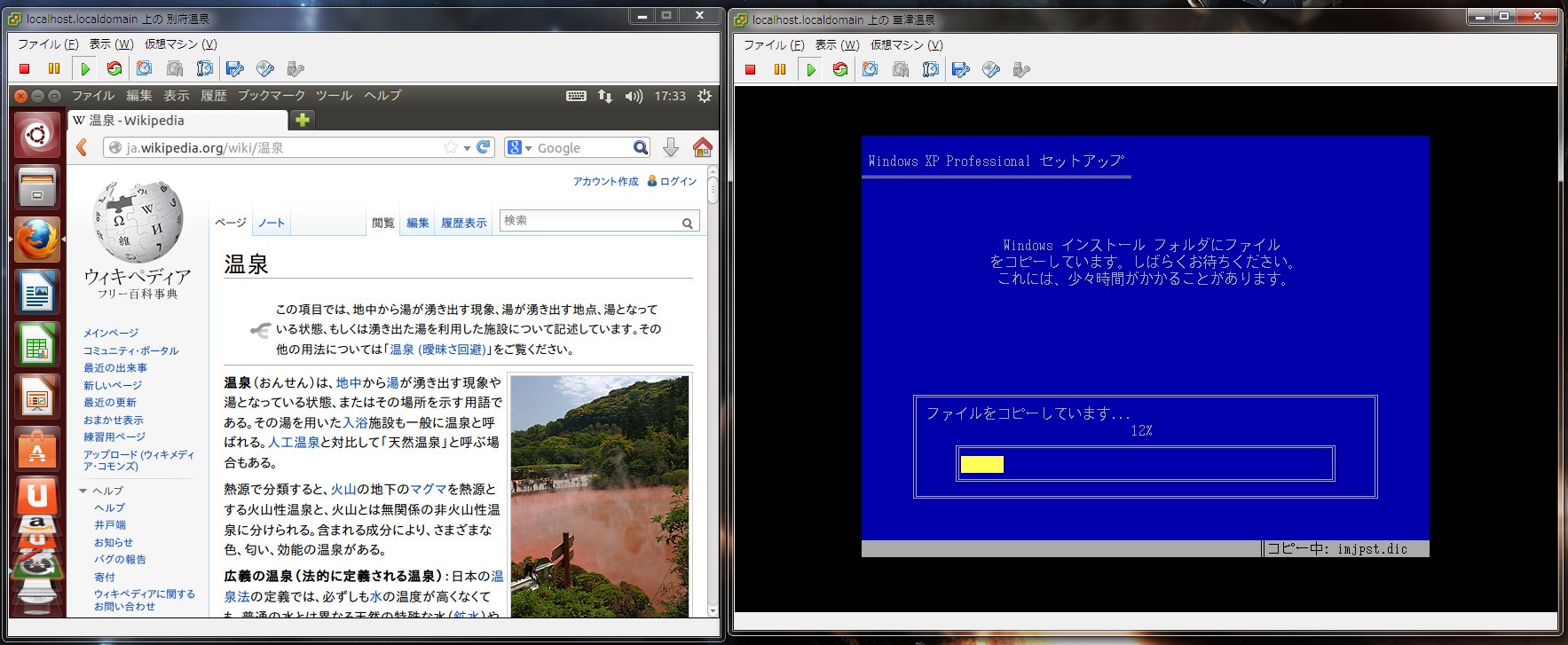The image size is (1568, 645).
Task: Open the red hot spring photo thumbnail
Action: [600, 497]
